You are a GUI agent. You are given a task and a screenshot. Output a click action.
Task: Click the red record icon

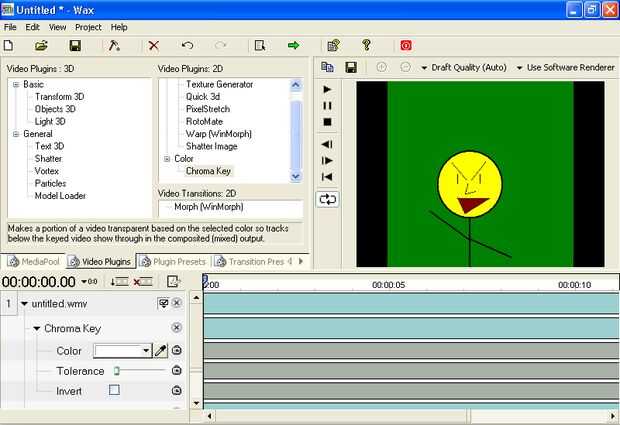[406, 45]
